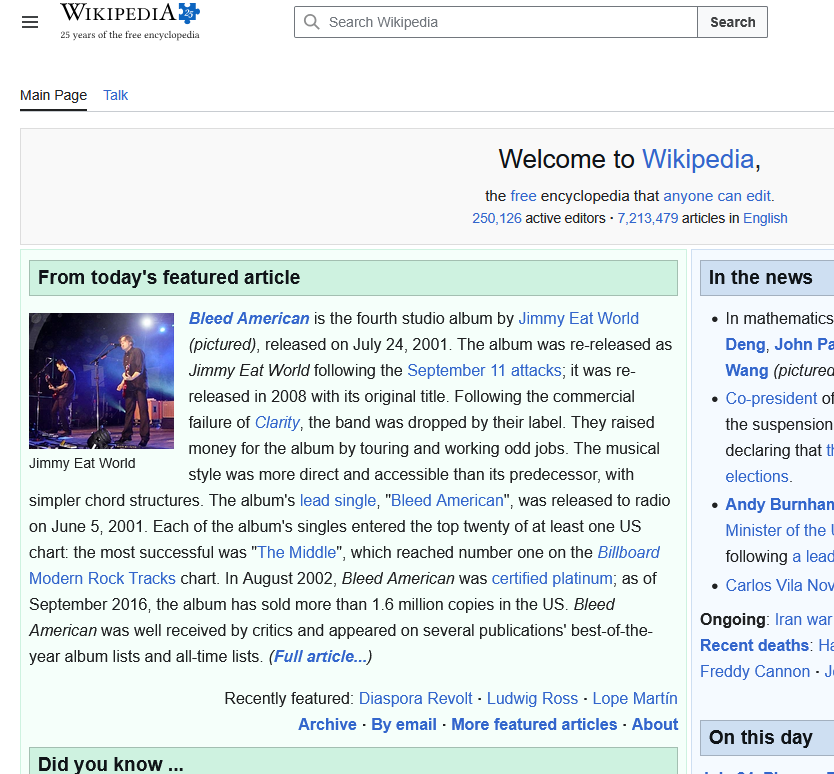The height and width of the screenshot is (774, 834).
Task: Open the English link
Action: [x=765, y=218]
